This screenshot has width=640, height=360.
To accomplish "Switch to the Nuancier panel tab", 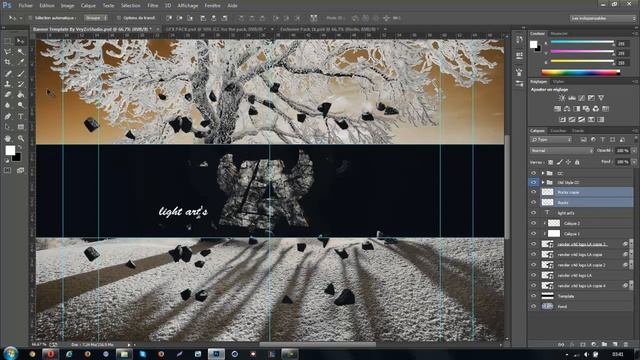I will 559,33.
